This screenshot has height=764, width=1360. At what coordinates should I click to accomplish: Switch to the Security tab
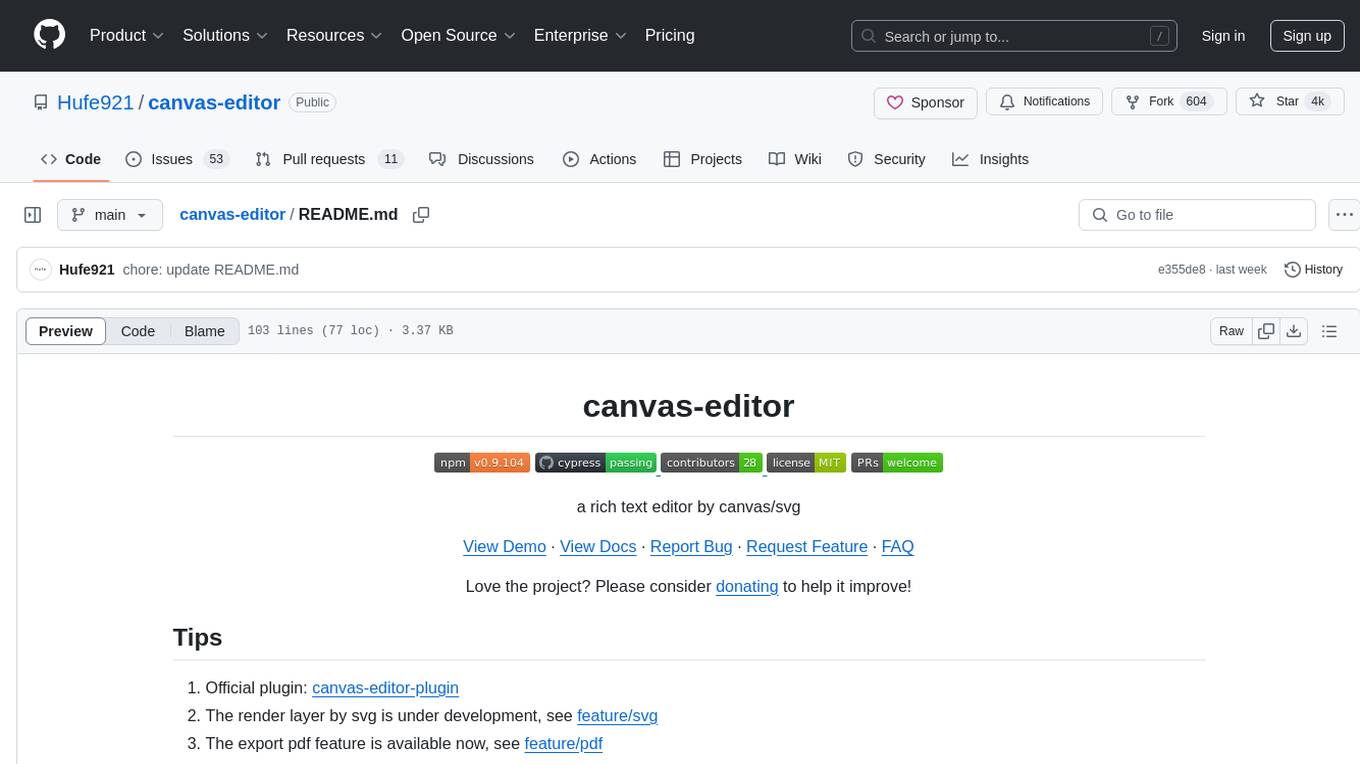coord(886,159)
